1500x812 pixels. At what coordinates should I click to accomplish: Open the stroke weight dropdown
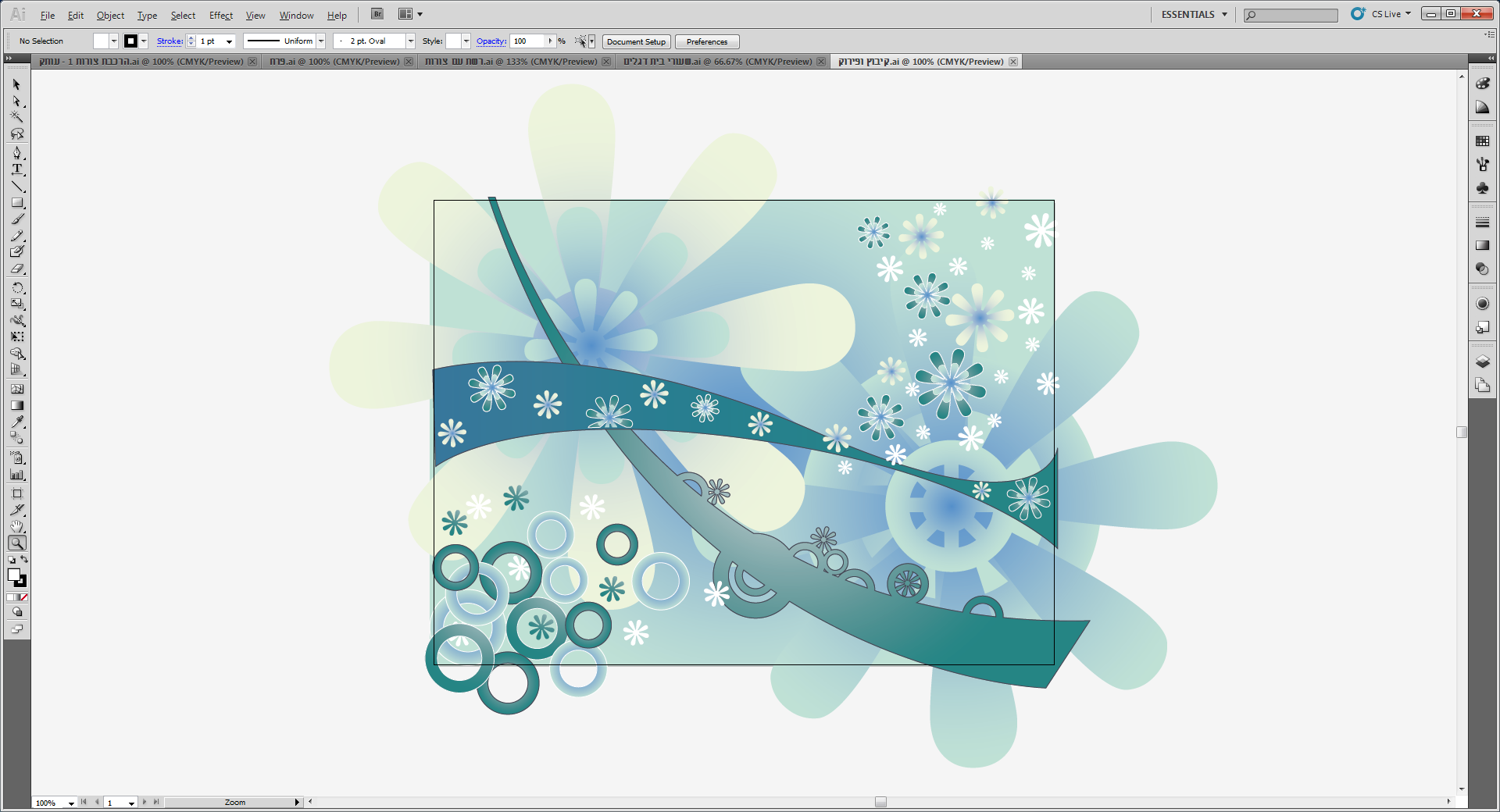click(229, 41)
